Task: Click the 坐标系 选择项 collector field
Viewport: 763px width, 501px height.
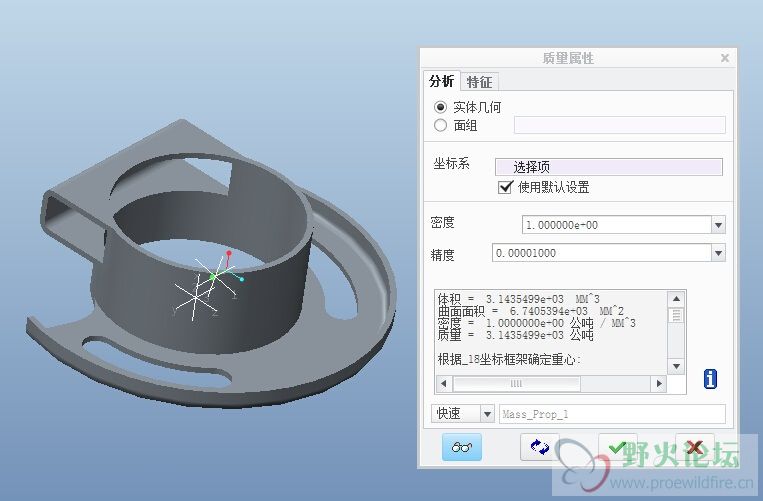Action: [609, 167]
